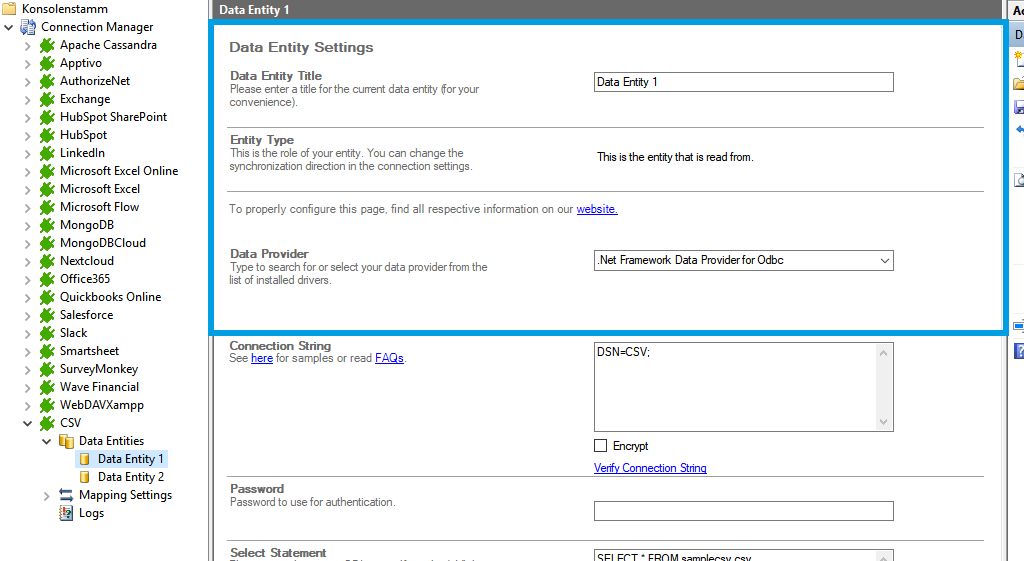Click the Connection String scrollbar down arrow
The width and height of the screenshot is (1024, 561).
click(884, 423)
